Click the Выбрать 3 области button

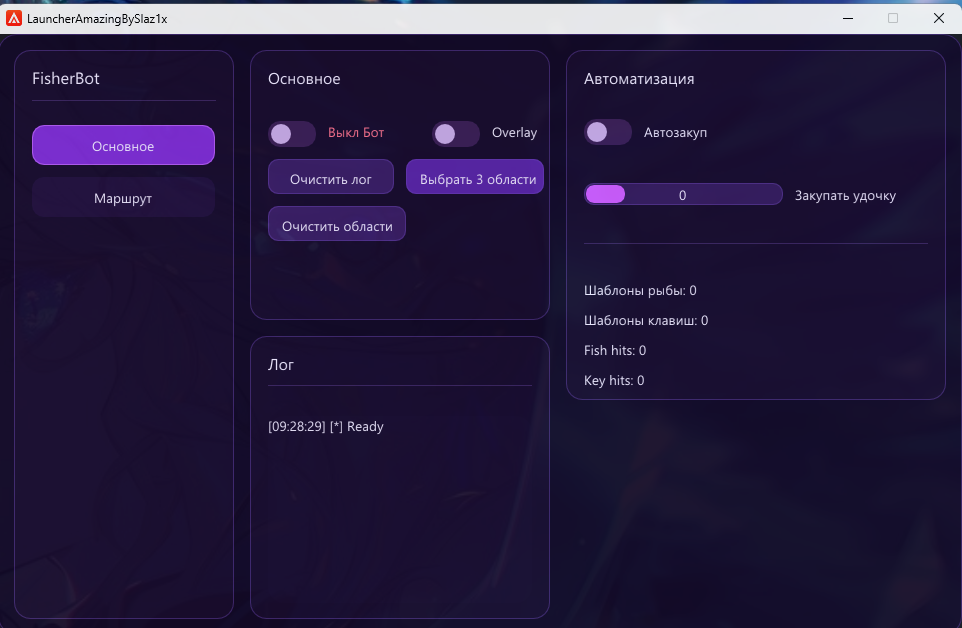[x=475, y=178]
